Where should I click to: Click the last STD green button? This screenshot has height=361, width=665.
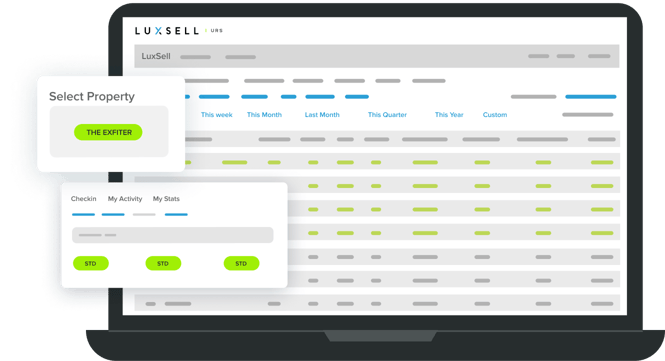(x=241, y=263)
